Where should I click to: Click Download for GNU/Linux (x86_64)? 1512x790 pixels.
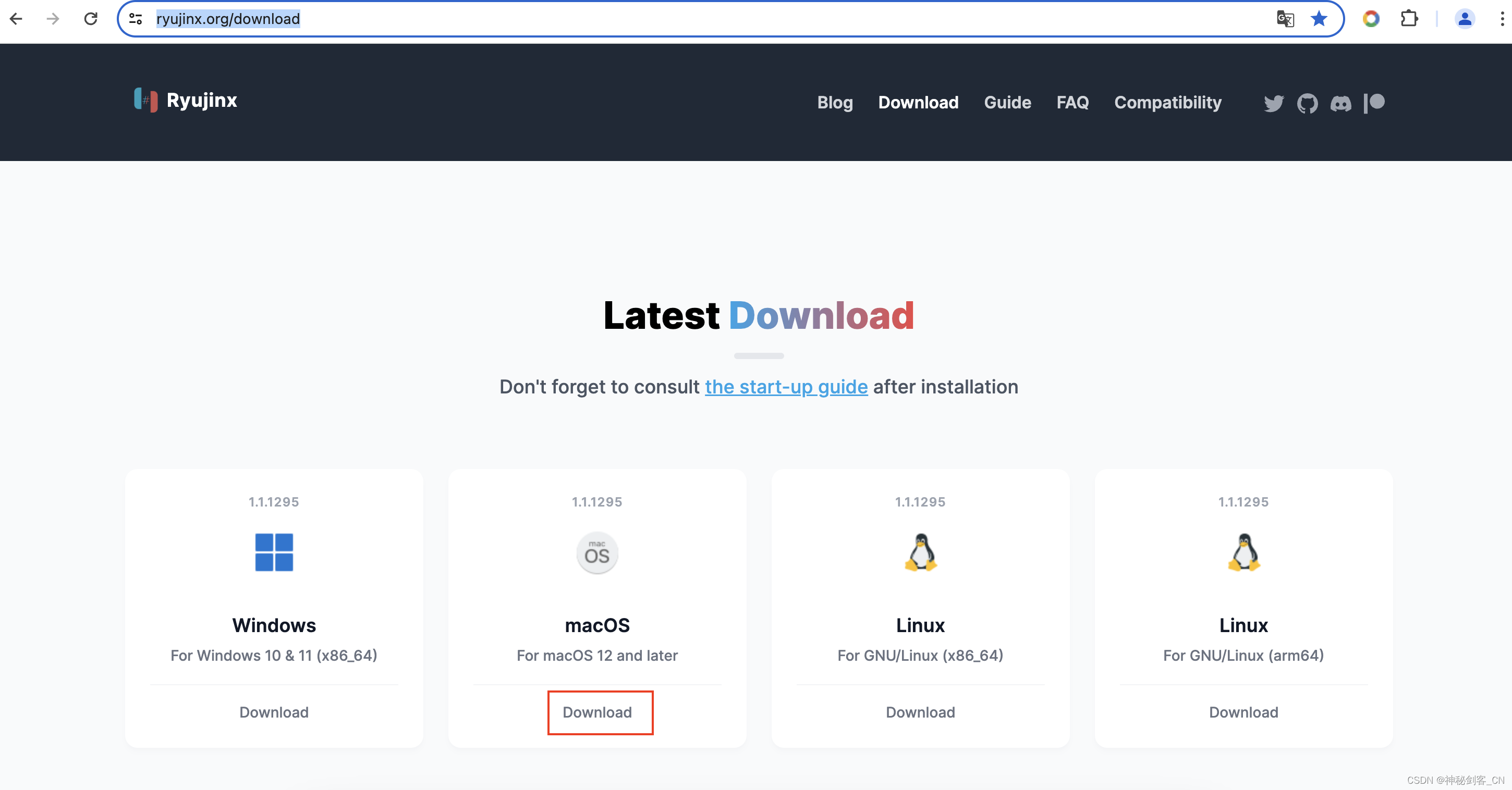click(920, 712)
